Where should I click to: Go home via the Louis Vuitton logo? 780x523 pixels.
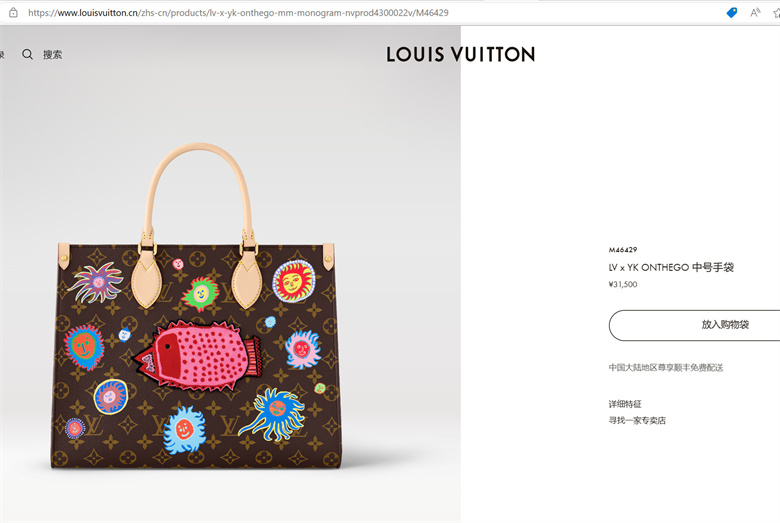[461, 54]
